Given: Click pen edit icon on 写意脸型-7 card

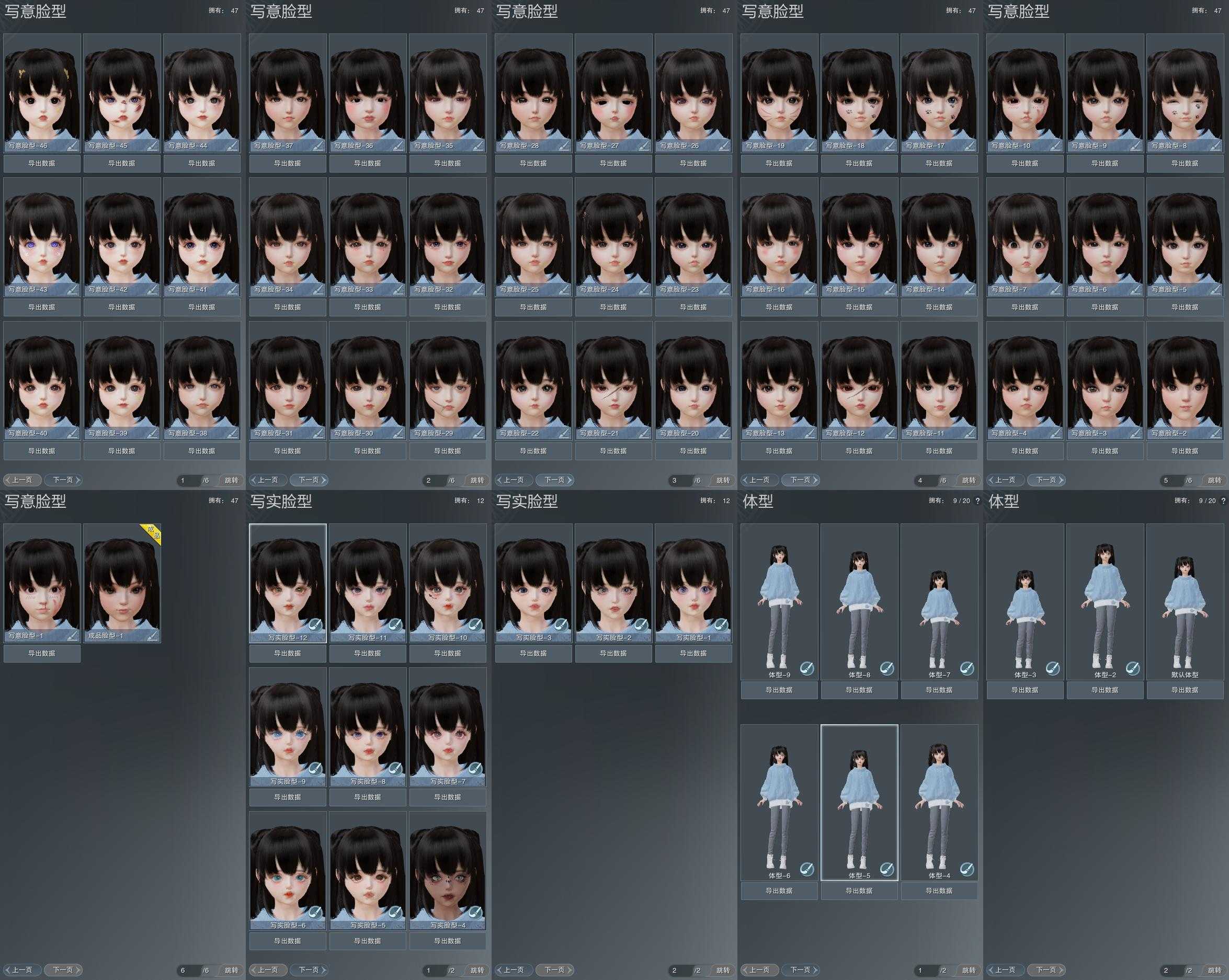Looking at the screenshot, I should point(1056,290).
